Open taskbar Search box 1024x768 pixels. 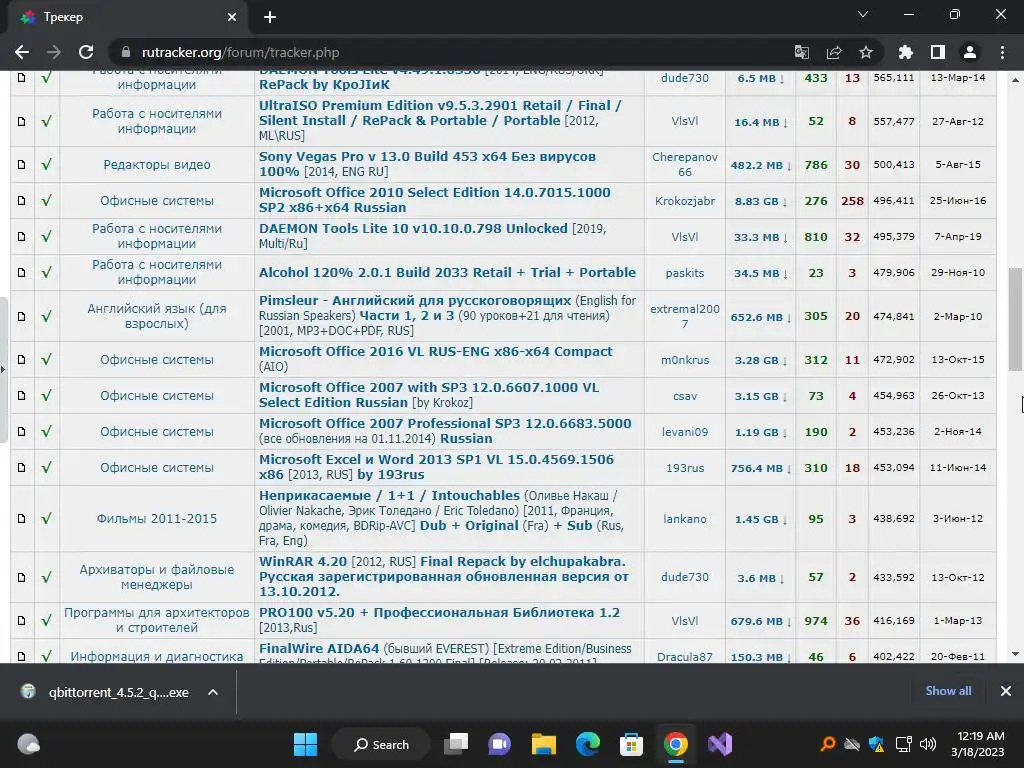click(381, 744)
